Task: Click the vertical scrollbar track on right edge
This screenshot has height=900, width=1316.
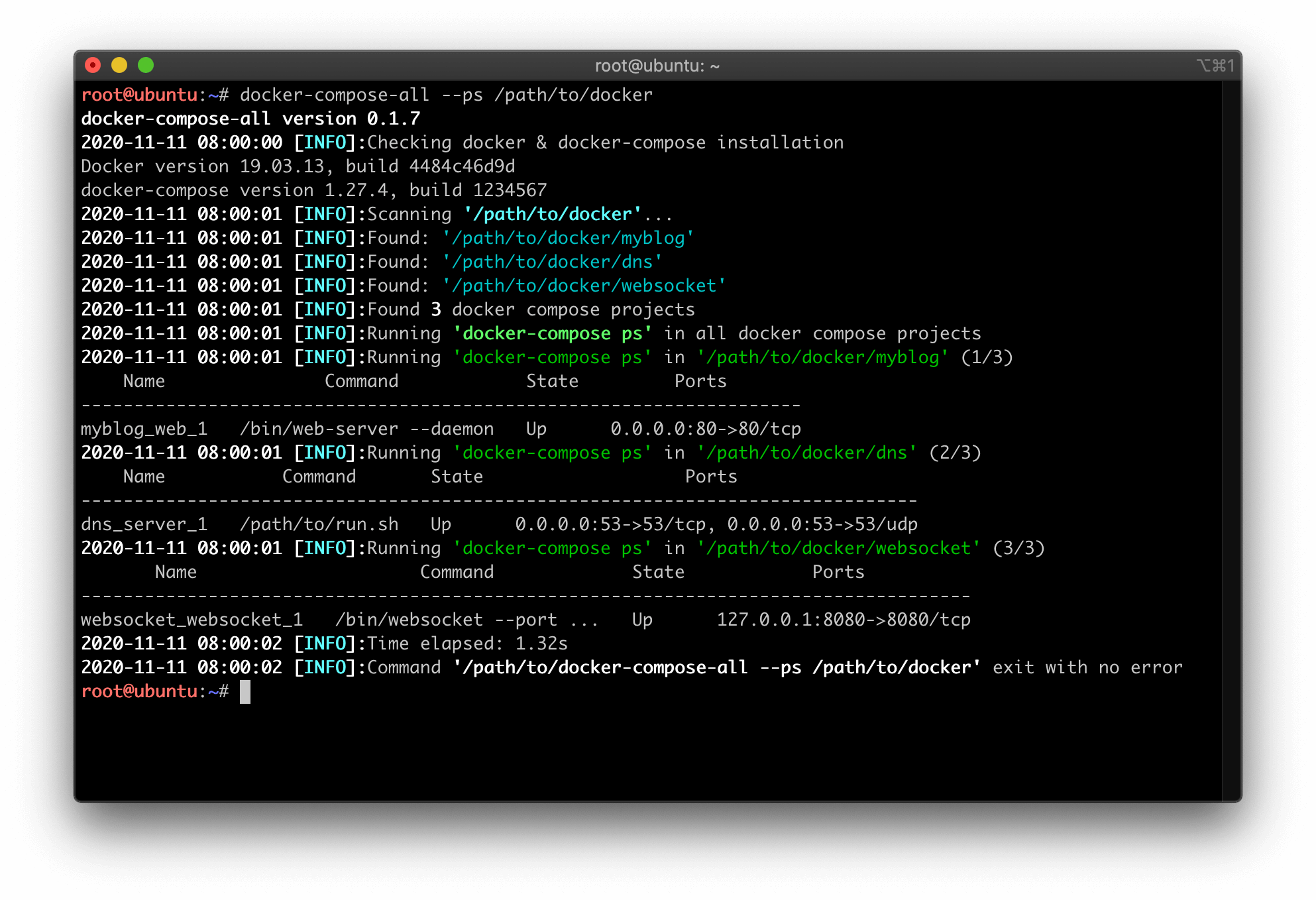Action: (x=1231, y=437)
